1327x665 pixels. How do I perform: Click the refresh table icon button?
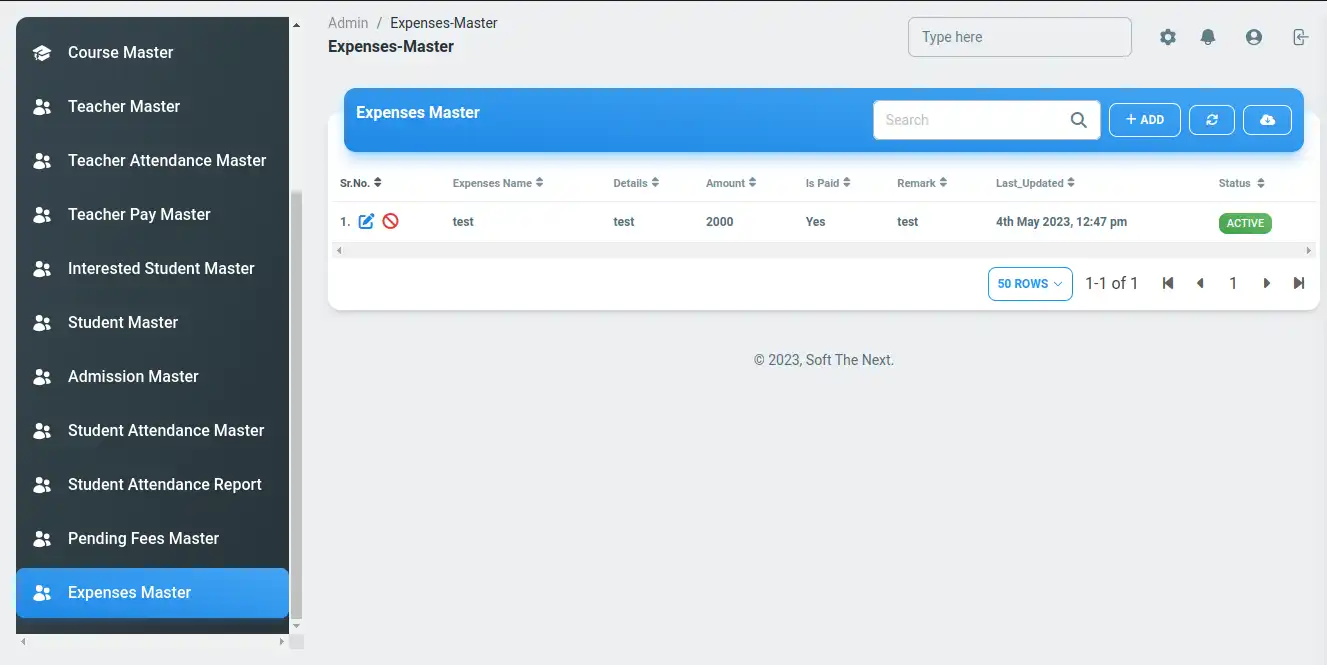click(x=1212, y=120)
